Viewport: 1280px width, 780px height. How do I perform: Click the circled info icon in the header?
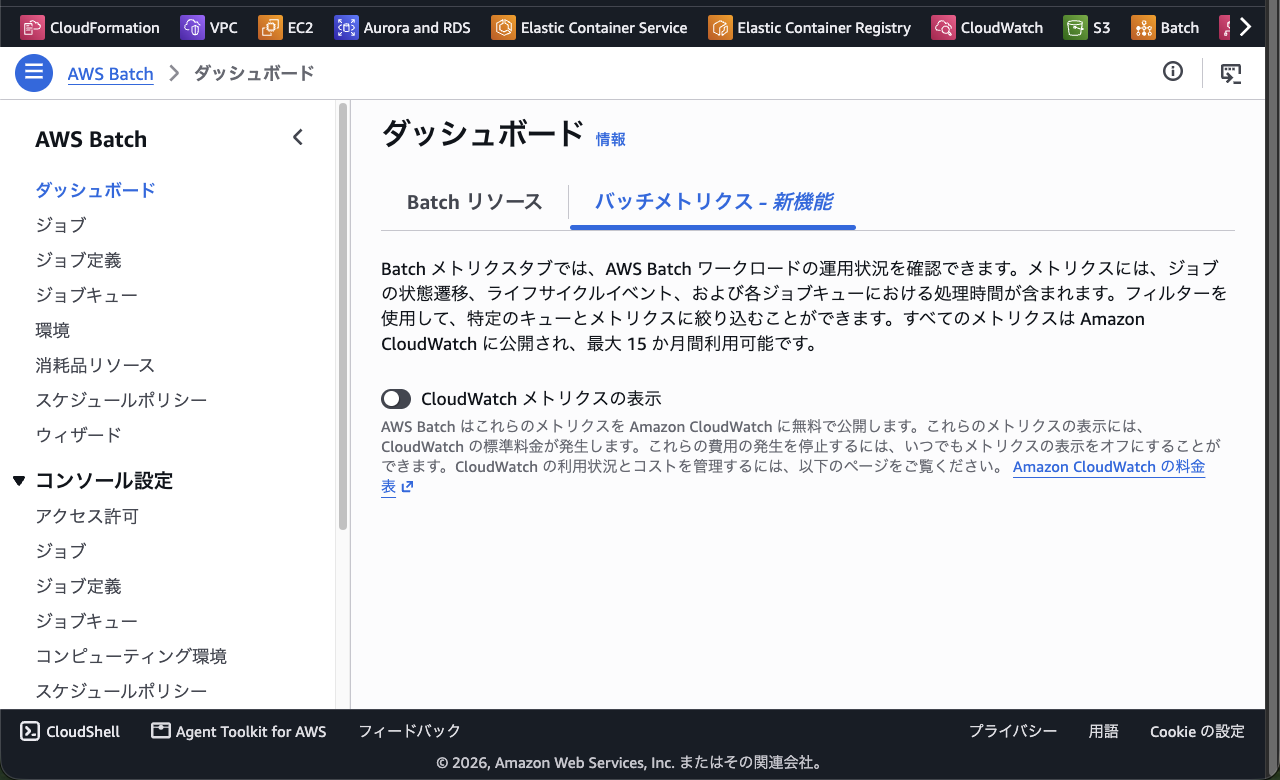pos(1173,72)
